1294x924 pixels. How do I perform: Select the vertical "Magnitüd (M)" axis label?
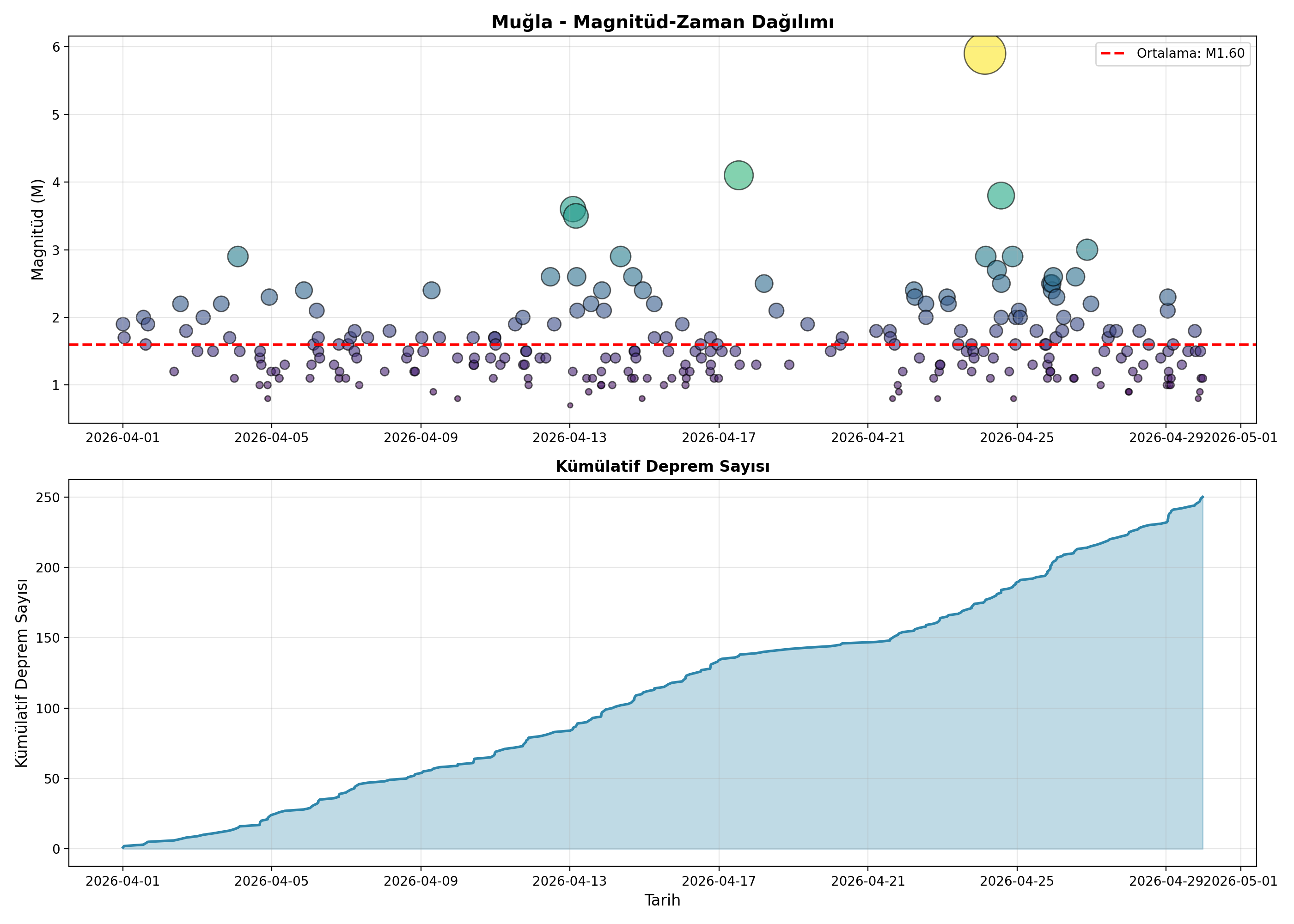[x=37, y=230]
